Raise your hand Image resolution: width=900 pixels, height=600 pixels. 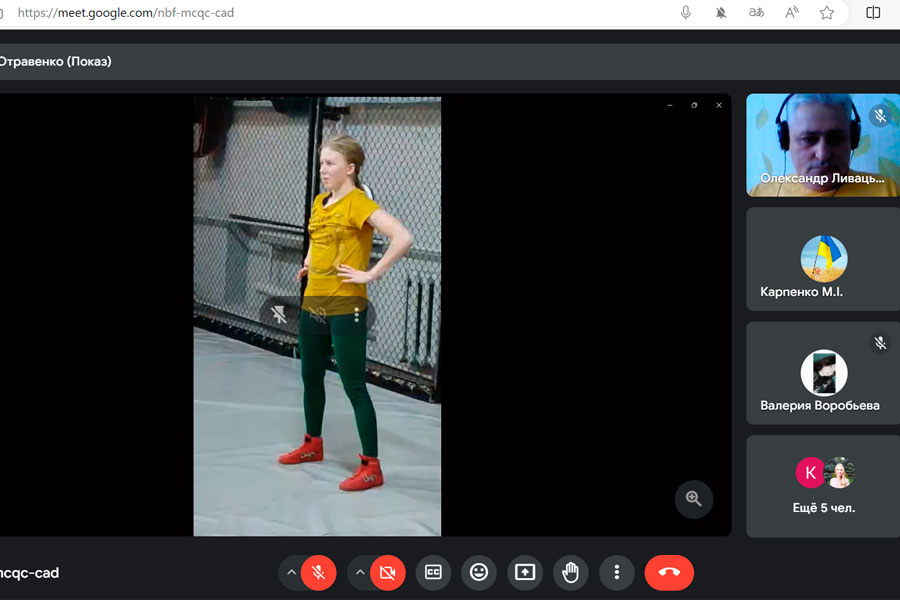coord(571,573)
